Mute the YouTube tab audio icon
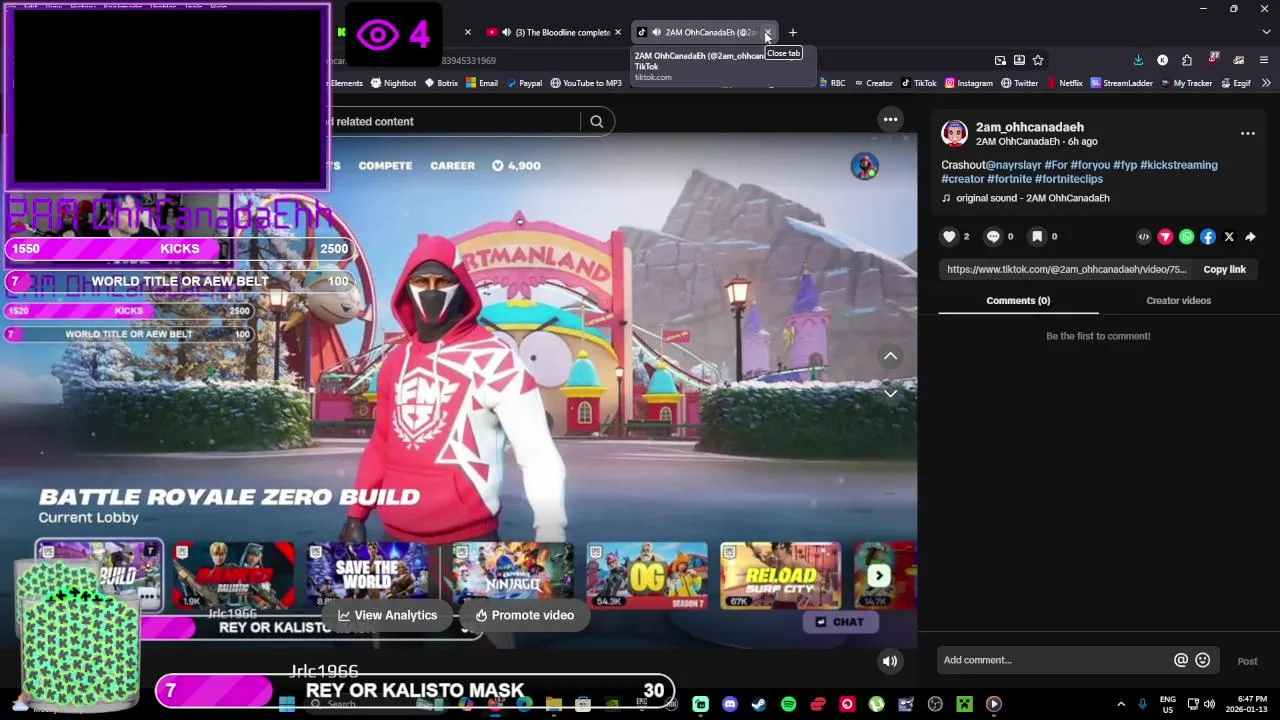 (506, 32)
